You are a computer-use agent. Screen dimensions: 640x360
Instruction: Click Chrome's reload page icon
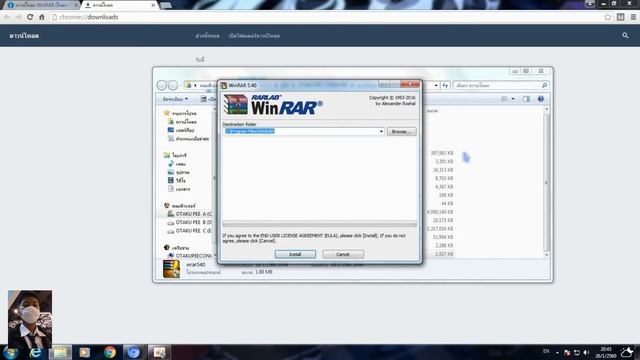tap(30, 17)
